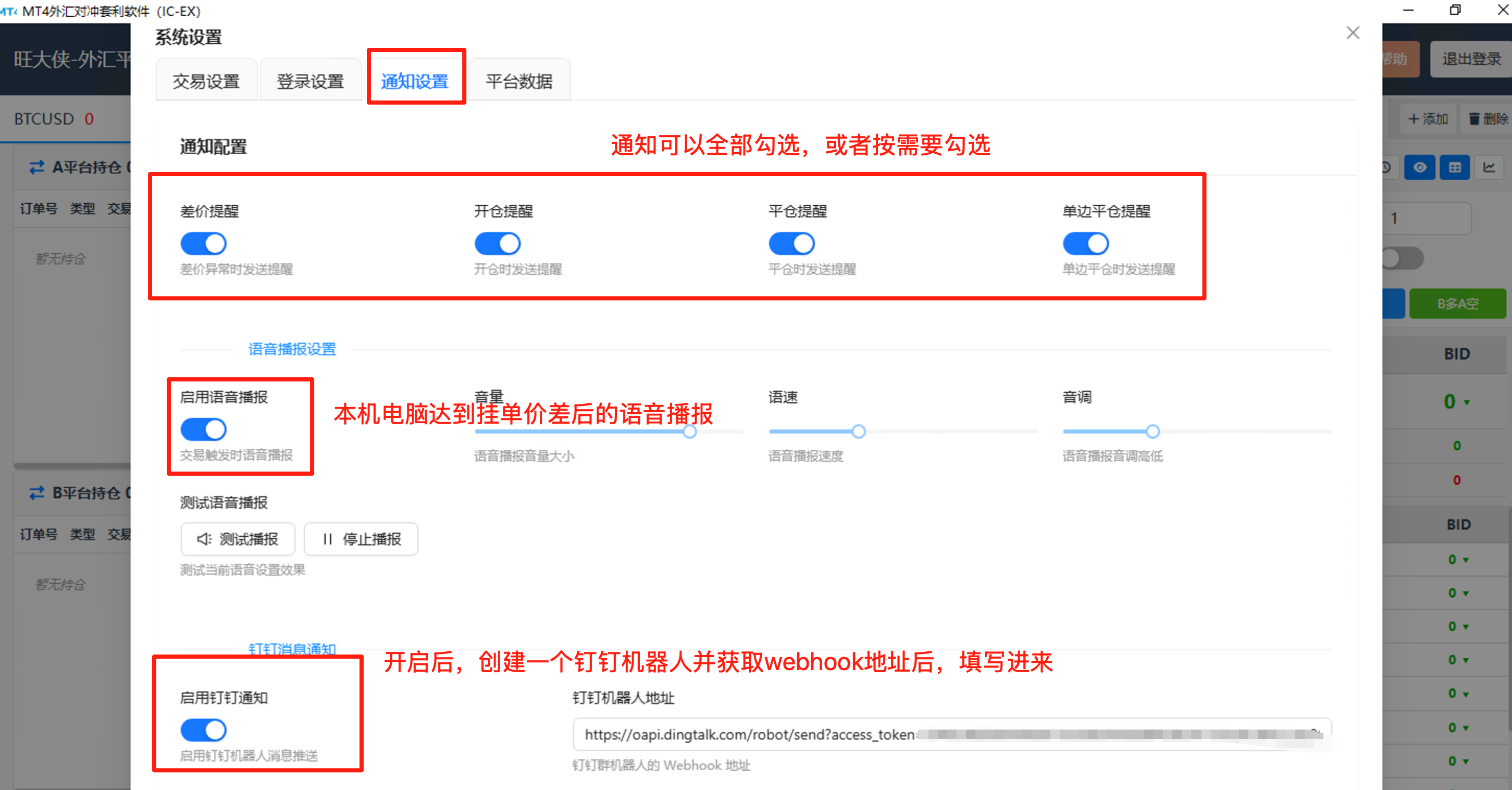The height and width of the screenshot is (790, 1512).
Task: Toggle the 差价提醒 switch off
Action: [203, 243]
